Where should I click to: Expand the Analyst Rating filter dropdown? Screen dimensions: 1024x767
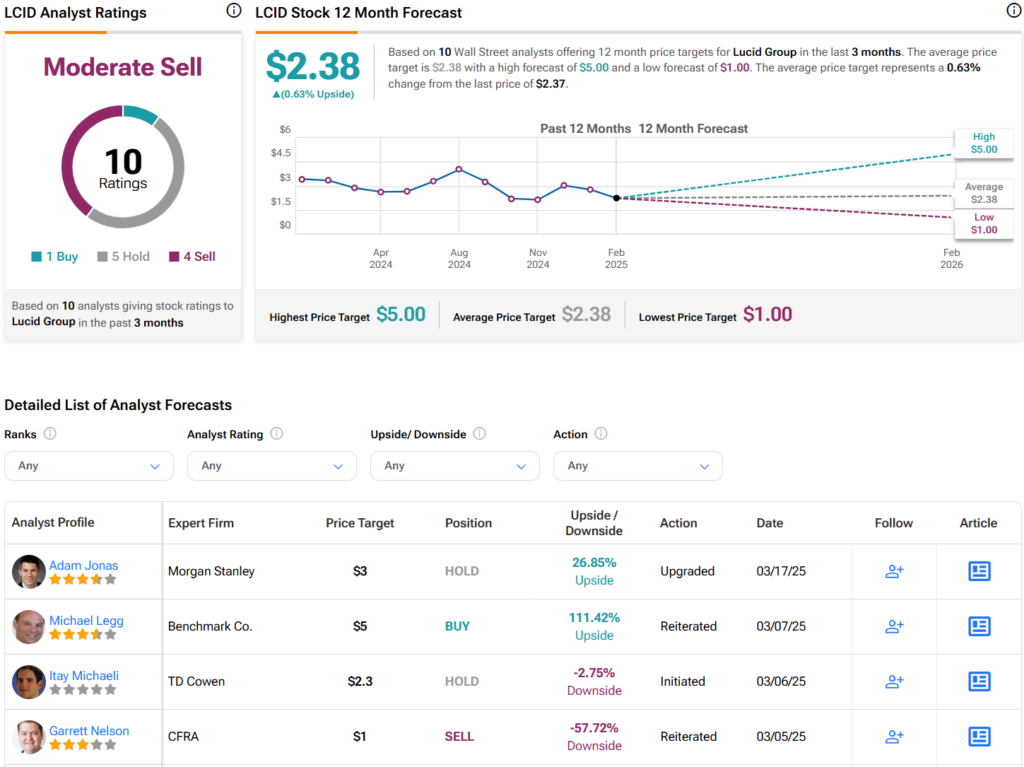coord(272,466)
